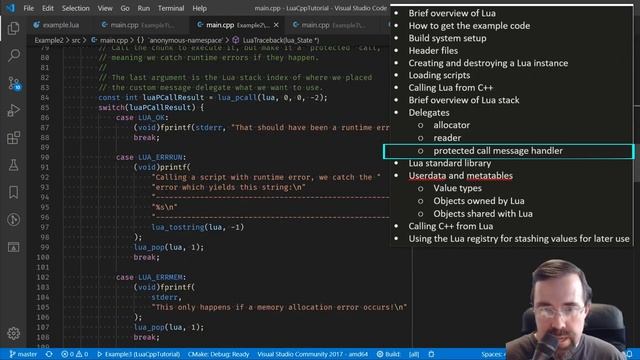
Task: Click line number 84 in the gutter
Action: pos(44,98)
